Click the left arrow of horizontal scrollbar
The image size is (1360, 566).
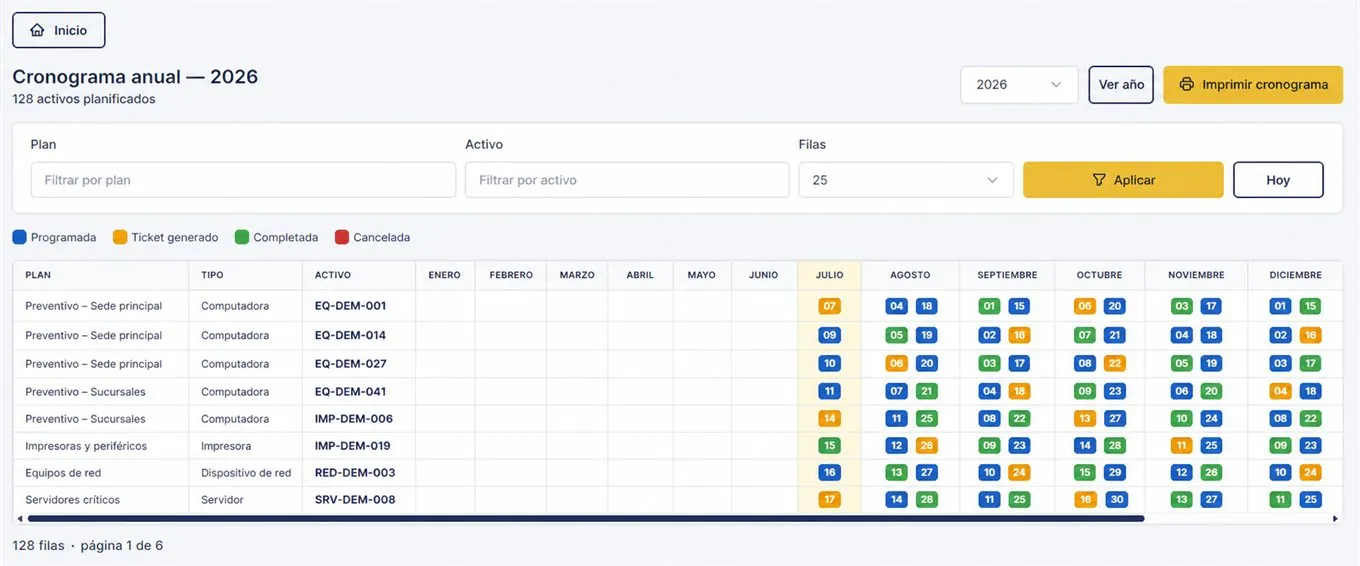click(20, 519)
